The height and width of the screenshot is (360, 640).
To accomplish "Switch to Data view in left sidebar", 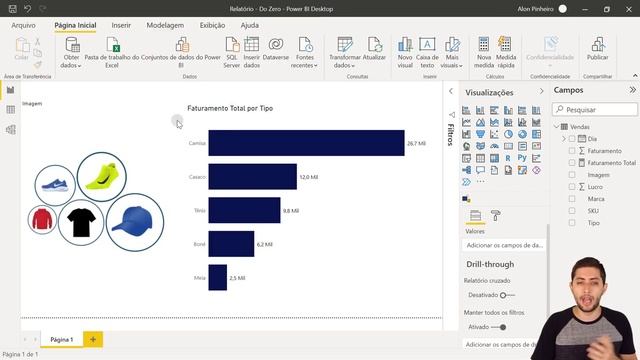I will coord(11,109).
